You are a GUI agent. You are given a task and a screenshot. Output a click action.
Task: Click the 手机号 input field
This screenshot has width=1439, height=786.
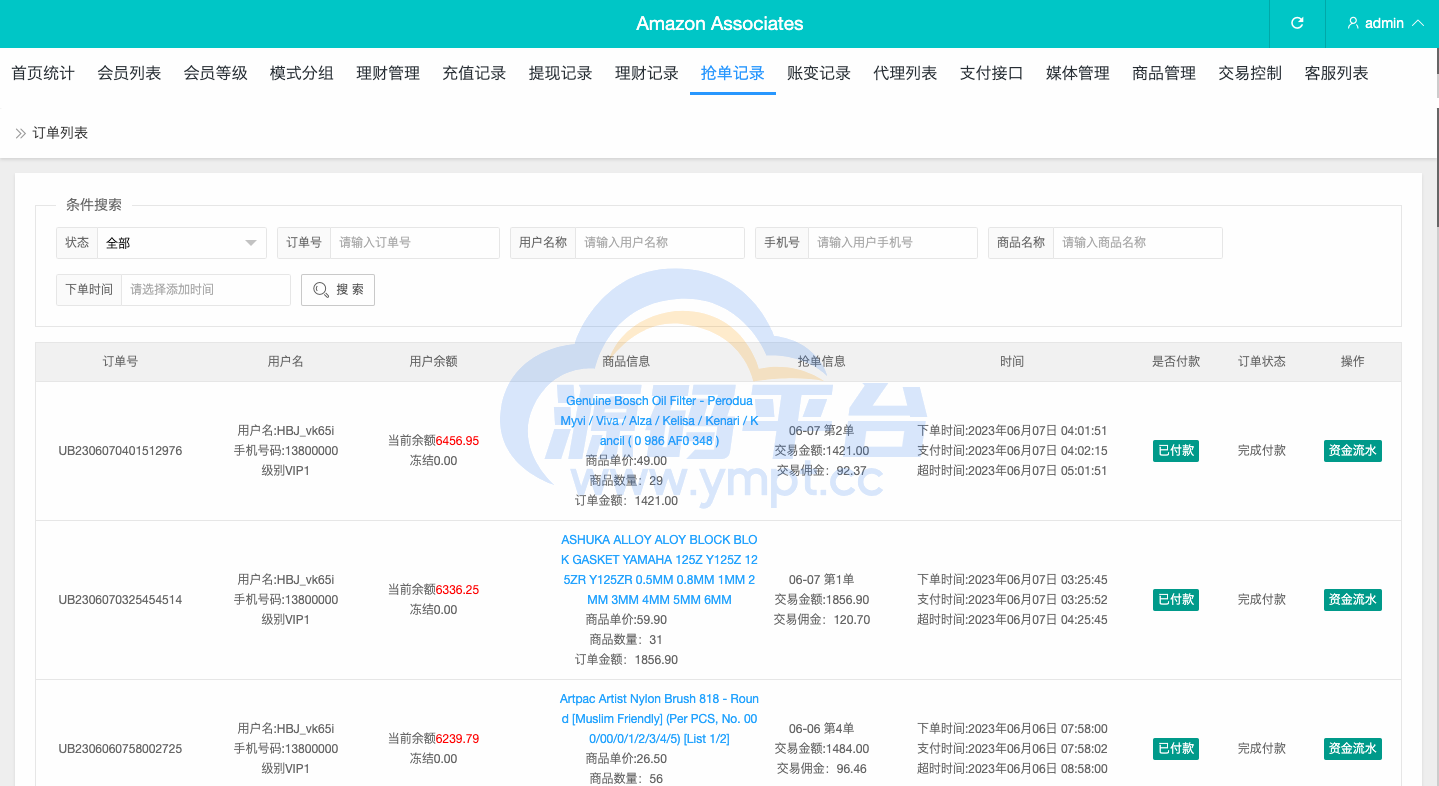pos(892,243)
